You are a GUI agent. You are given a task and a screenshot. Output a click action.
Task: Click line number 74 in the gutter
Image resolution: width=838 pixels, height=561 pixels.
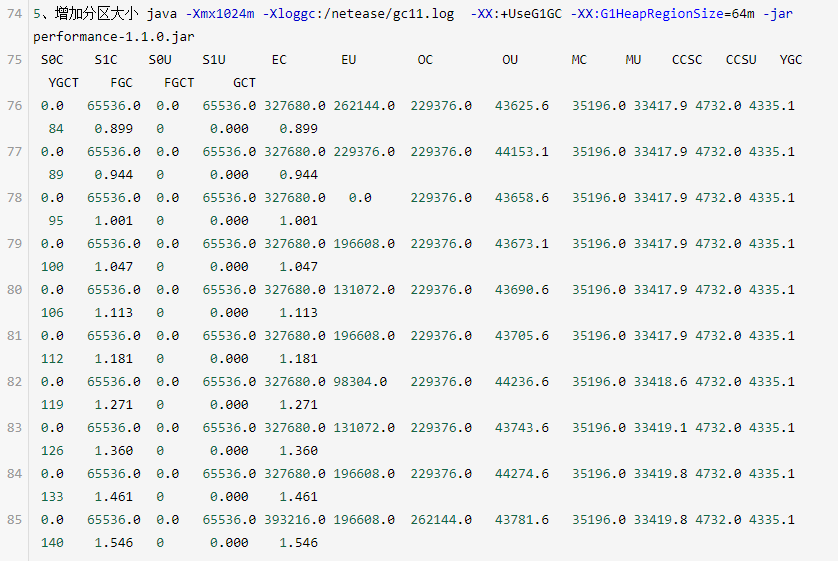(x=14, y=13)
